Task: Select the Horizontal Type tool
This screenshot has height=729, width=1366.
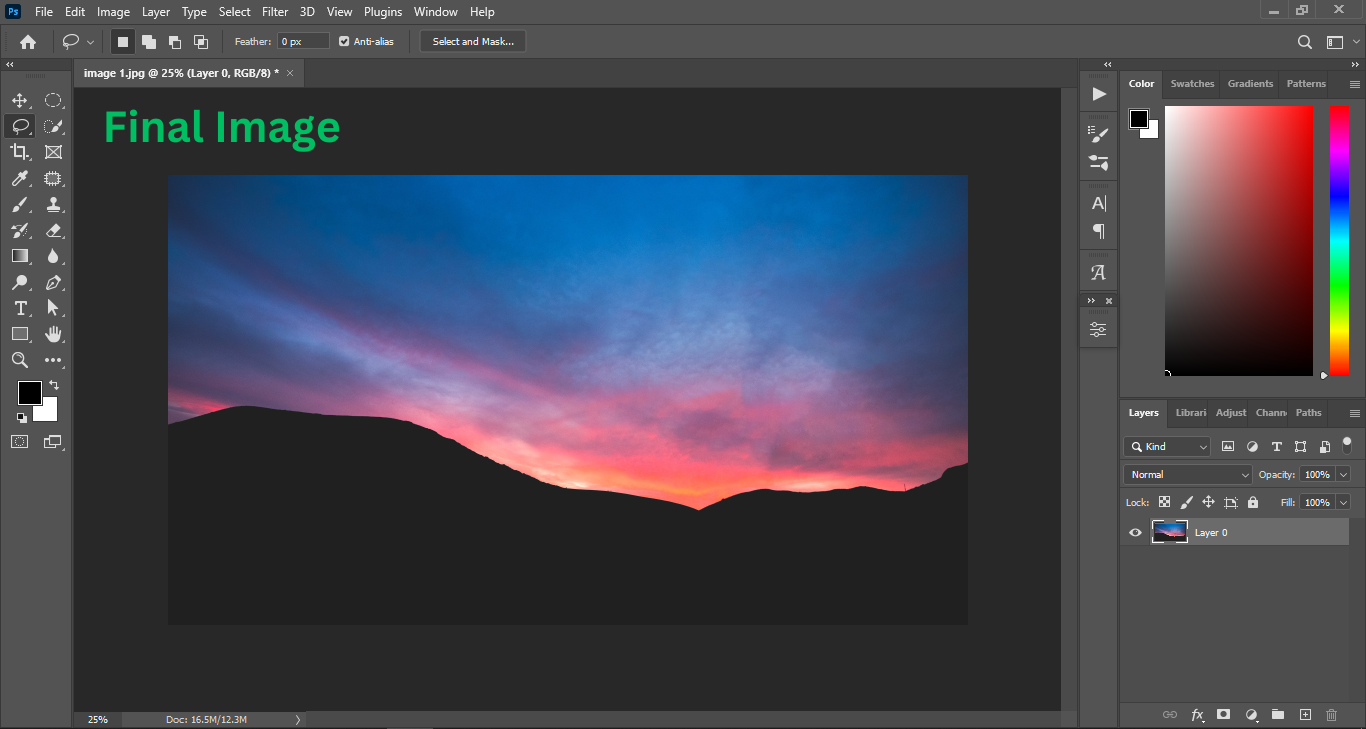Action: [20, 308]
